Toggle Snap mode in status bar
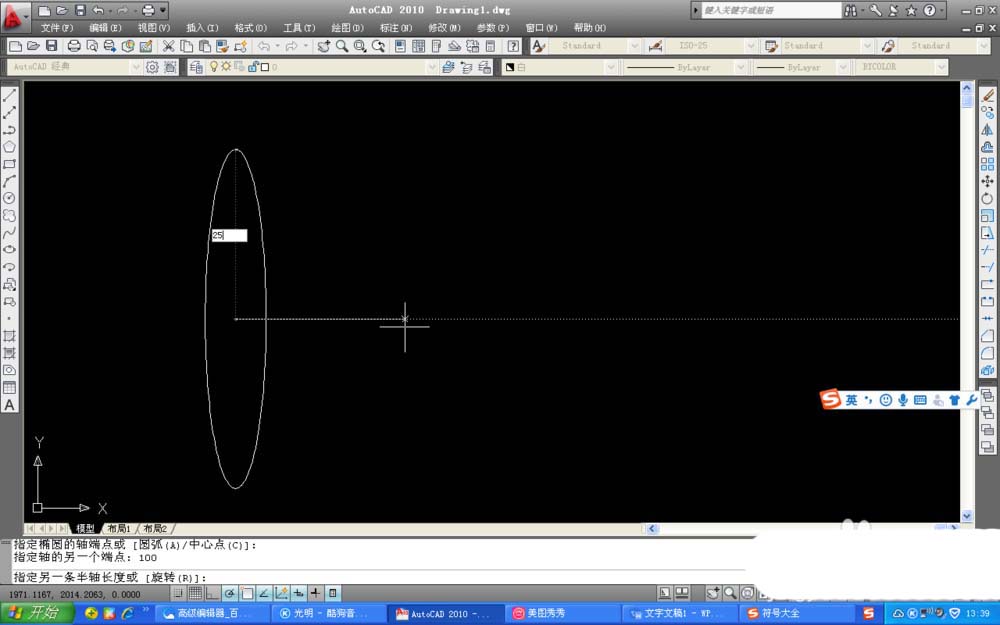Viewport: 1000px width, 625px height. [x=179, y=594]
